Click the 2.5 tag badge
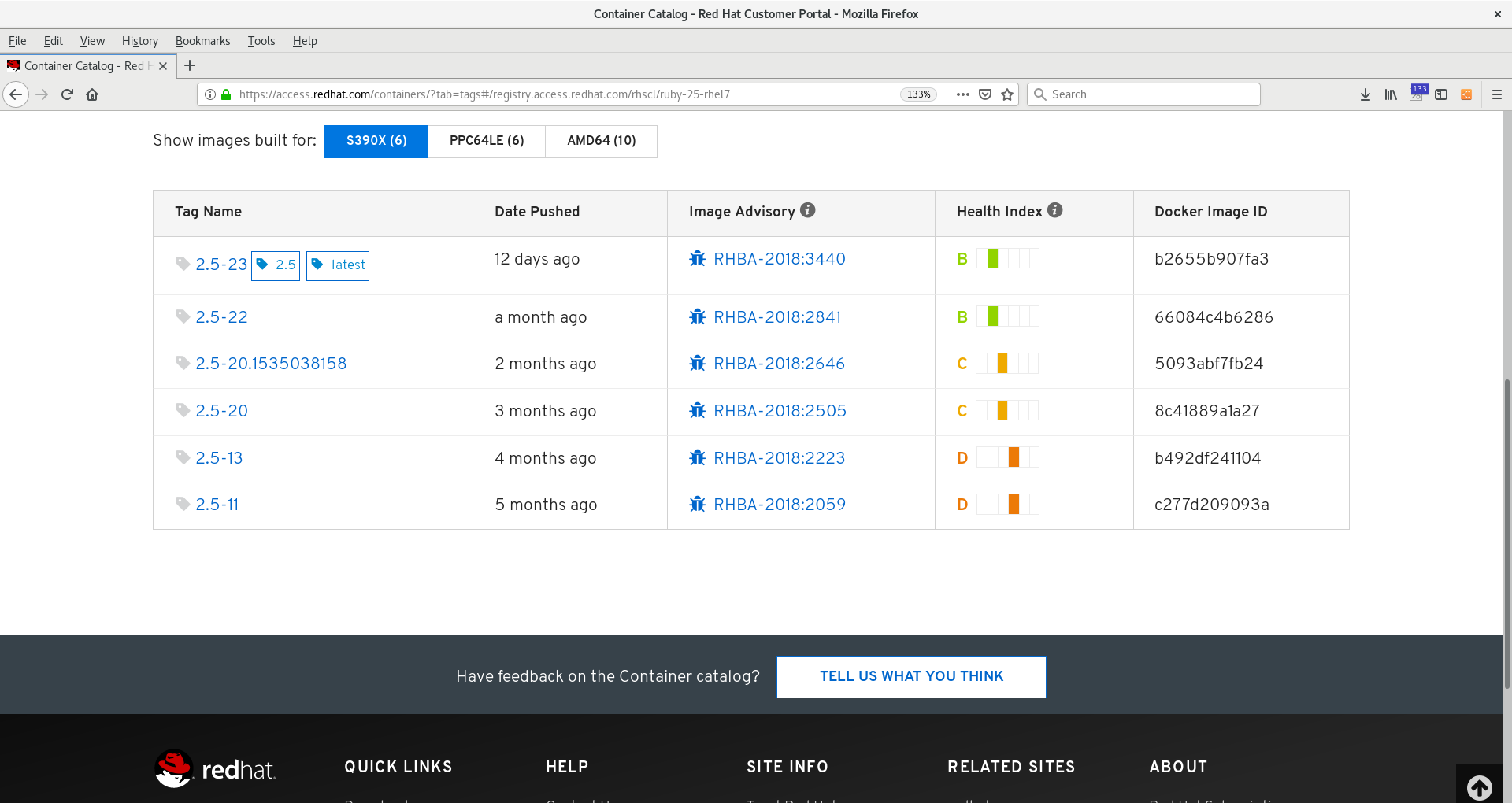This screenshot has height=803, width=1512. (x=276, y=265)
